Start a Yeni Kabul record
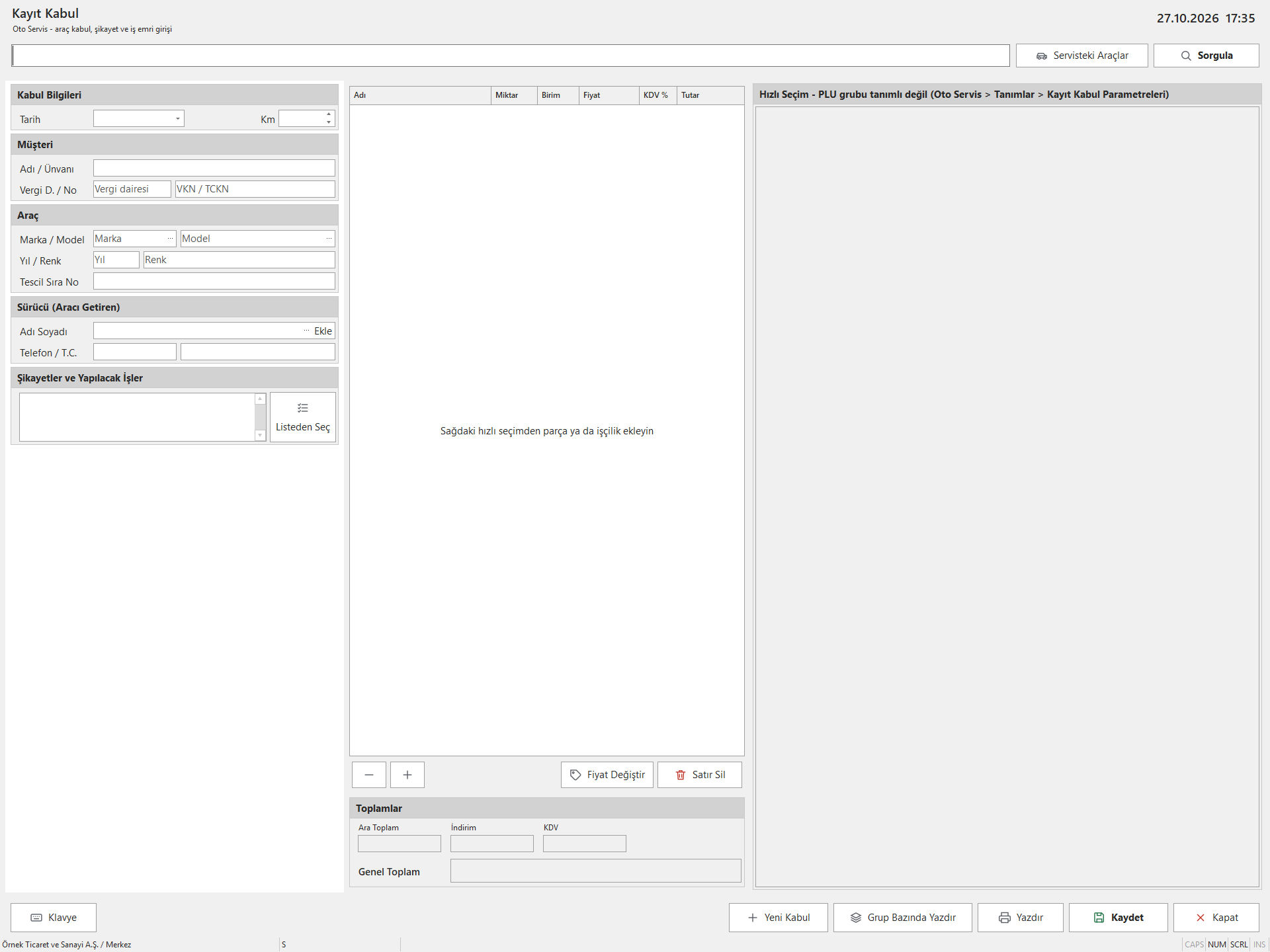The width and height of the screenshot is (1270, 952). click(x=779, y=918)
